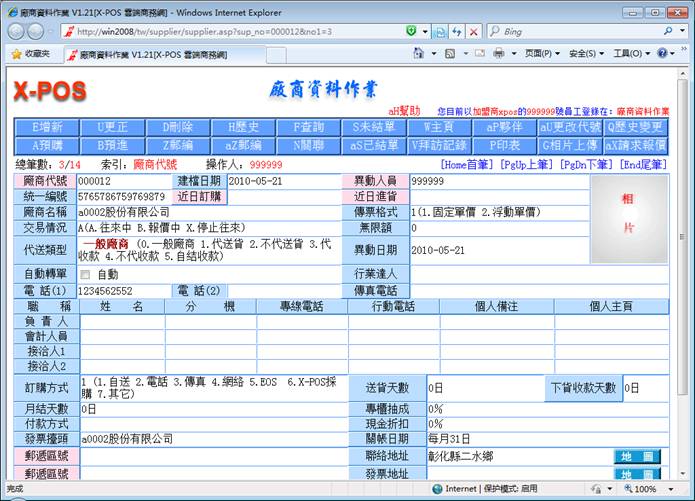The width and height of the screenshot is (695, 501).
Task: Open the 工具(O) tools menu
Action: 630,53
